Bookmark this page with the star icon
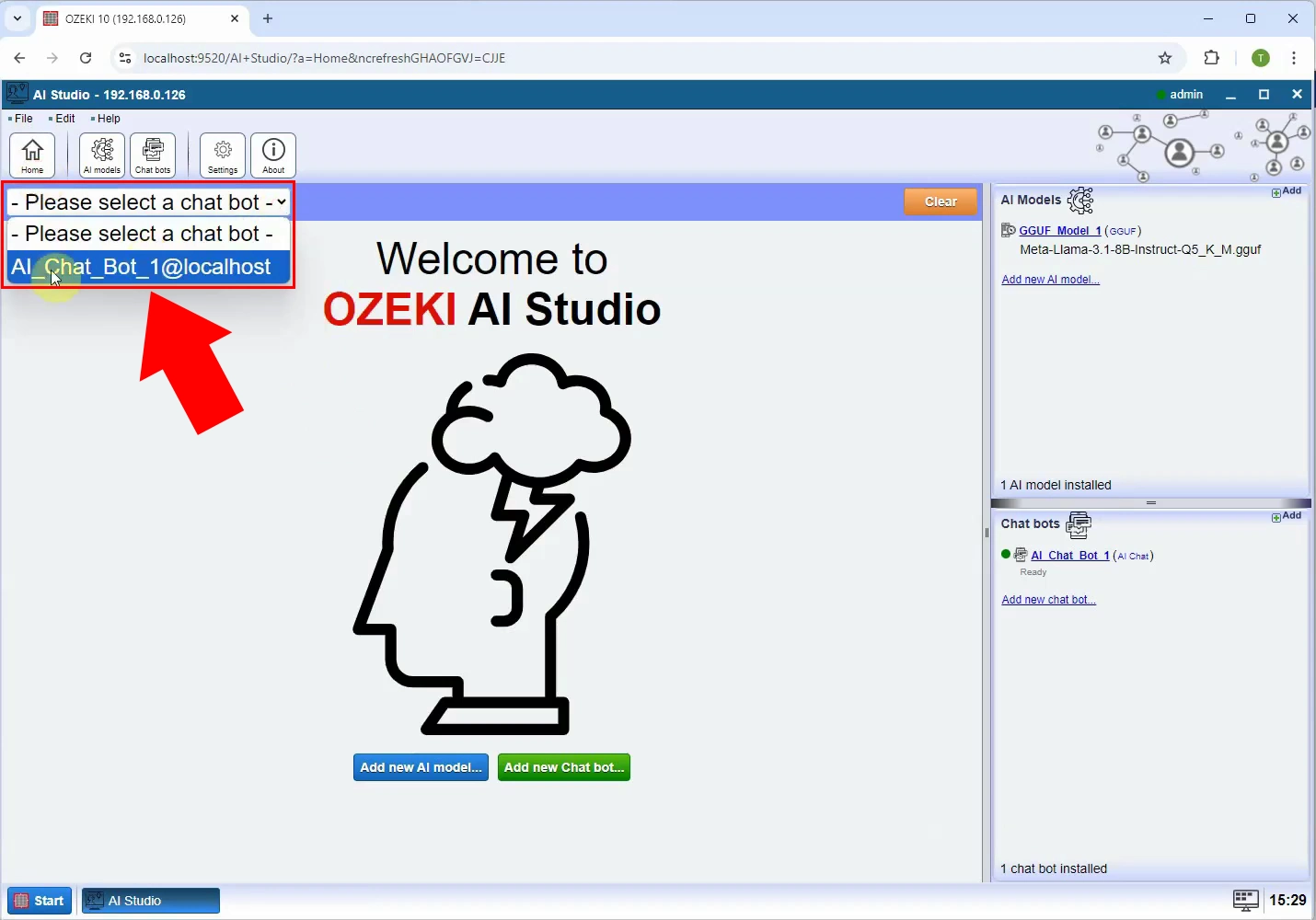 [x=1165, y=58]
